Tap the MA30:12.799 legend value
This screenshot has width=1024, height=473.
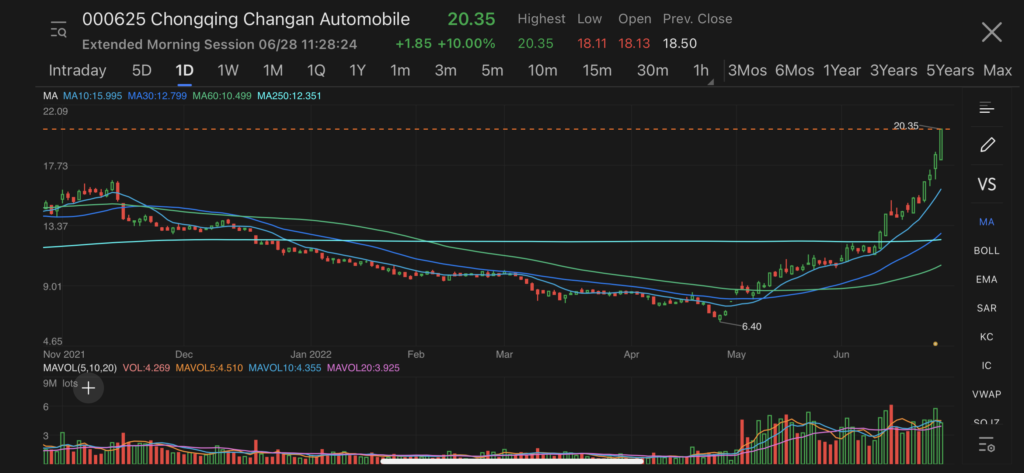coord(157,96)
